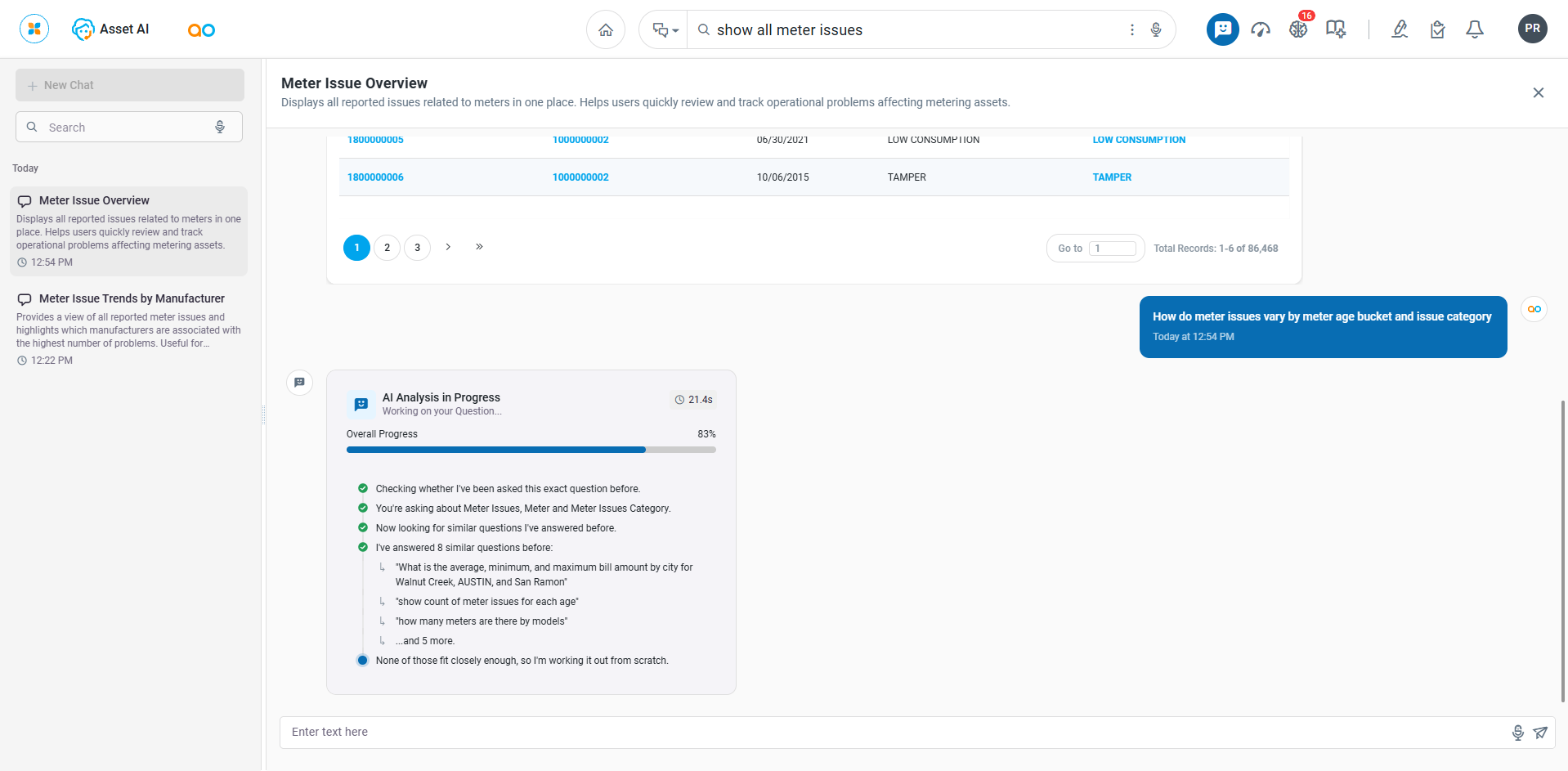The width and height of the screenshot is (1568, 771).
Task: Click the microphone in the sidebar Search box
Action: click(x=220, y=127)
